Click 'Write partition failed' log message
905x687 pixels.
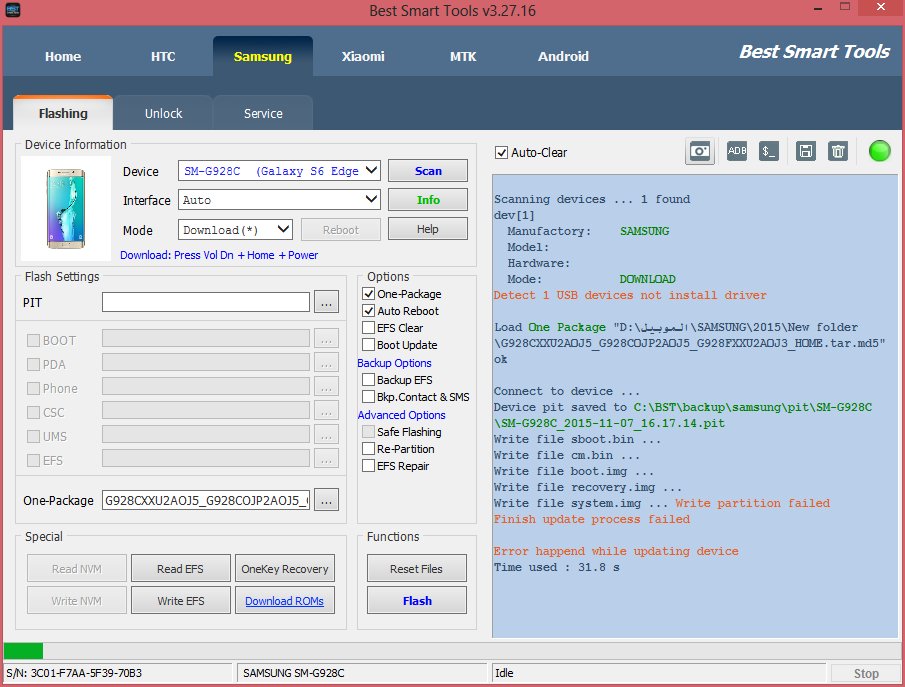click(x=752, y=503)
